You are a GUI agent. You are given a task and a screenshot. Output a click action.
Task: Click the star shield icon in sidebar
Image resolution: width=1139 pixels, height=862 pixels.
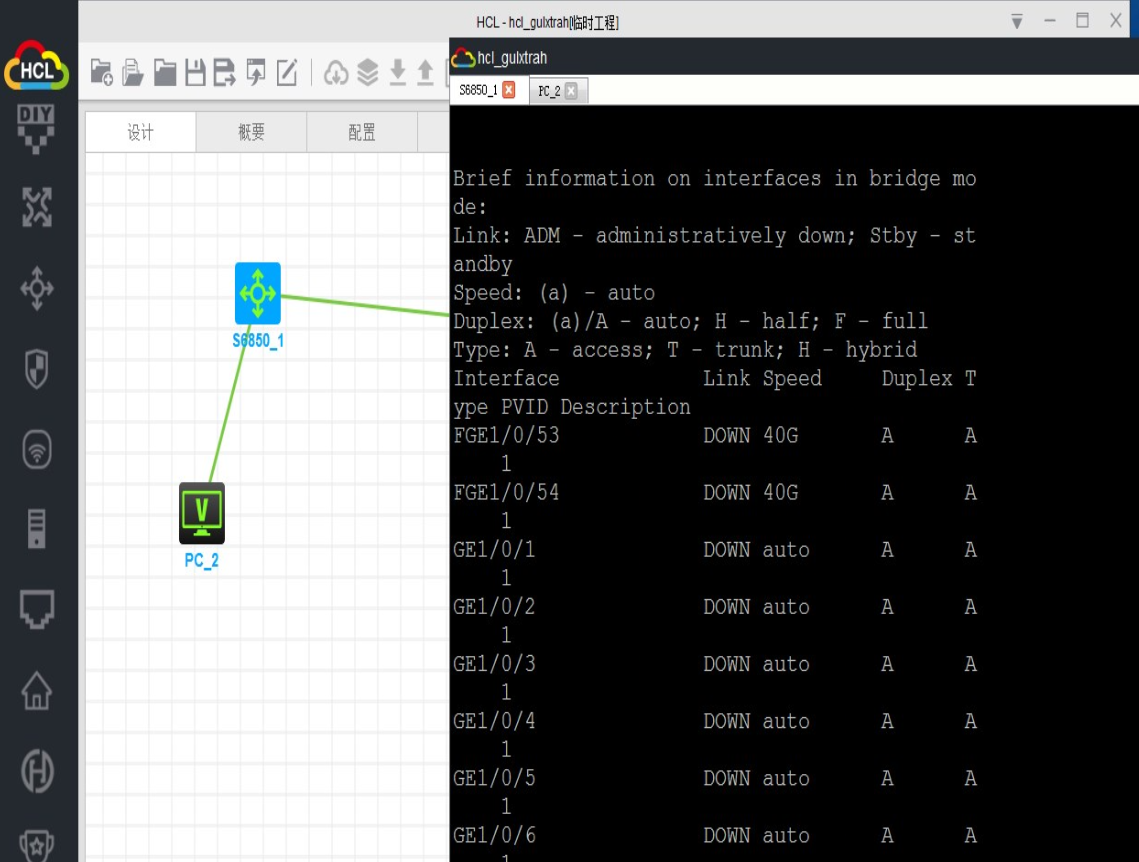36,845
